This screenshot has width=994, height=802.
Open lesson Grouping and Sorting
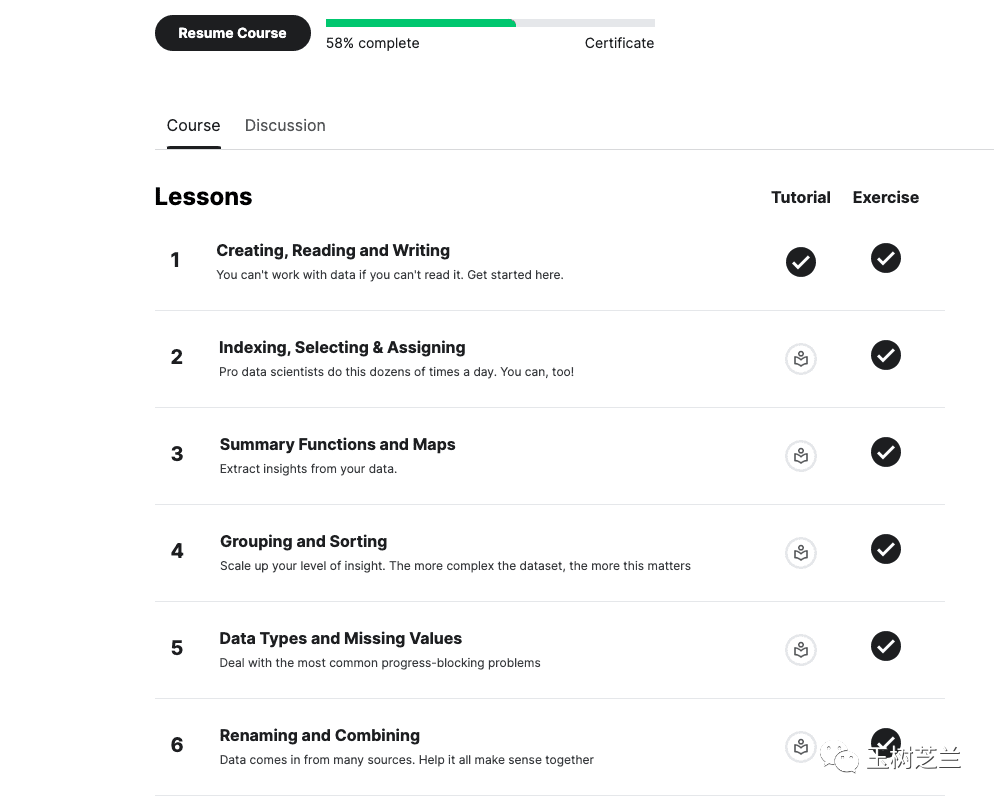[x=303, y=542]
